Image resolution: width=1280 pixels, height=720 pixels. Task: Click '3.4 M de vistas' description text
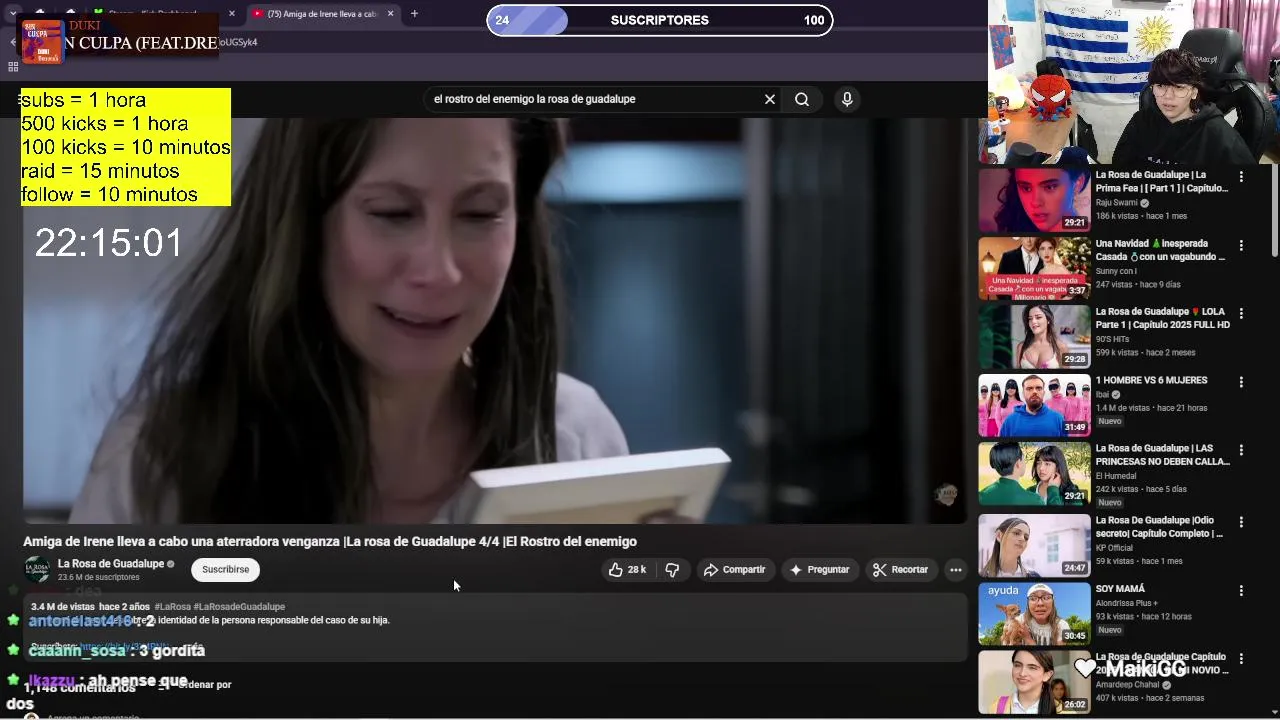63,606
